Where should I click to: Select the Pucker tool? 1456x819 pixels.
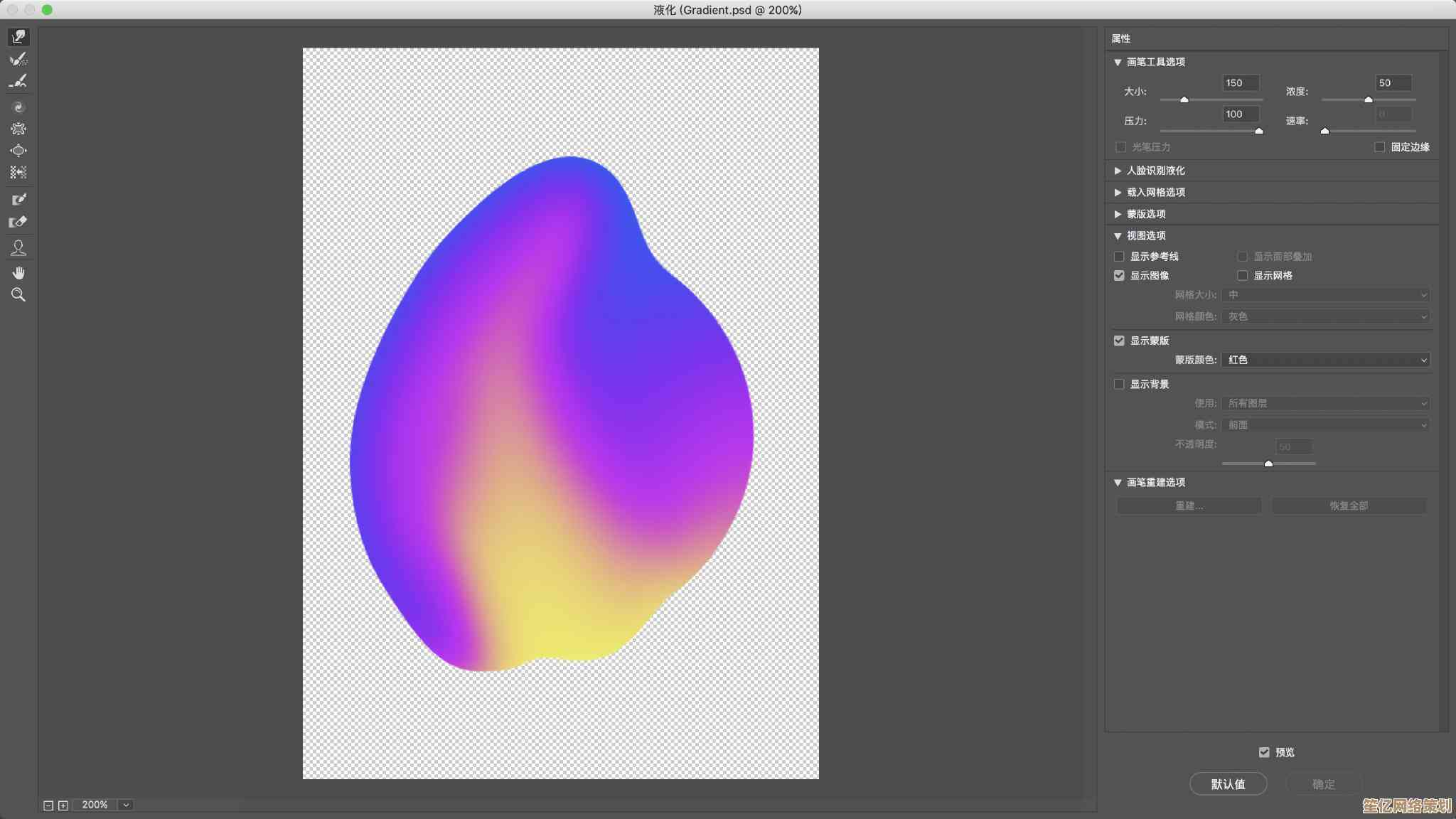click(x=18, y=129)
